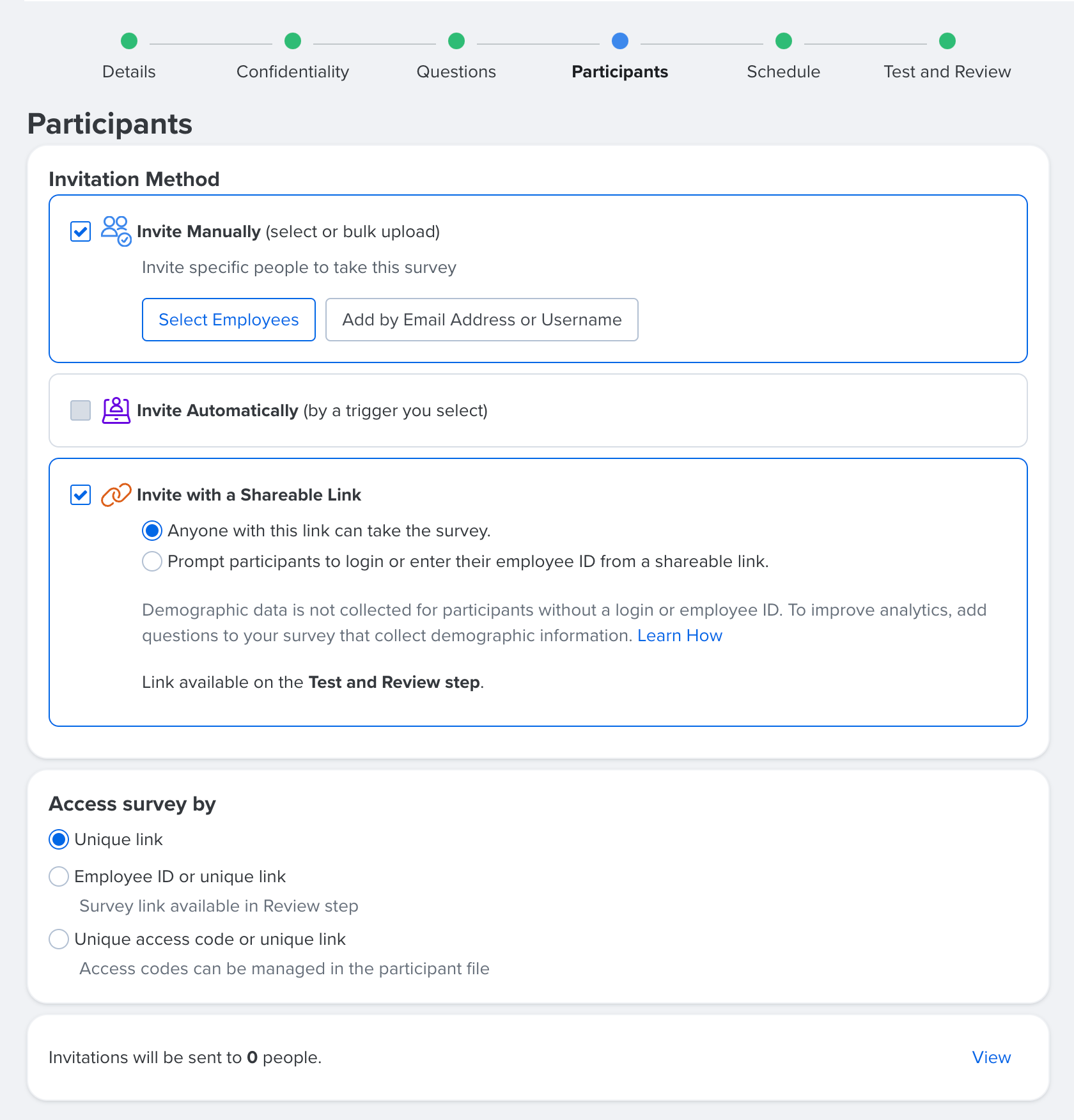Viewport: 1074px width, 1120px height.
Task: Go to the Schedule step label
Action: click(x=784, y=72)
